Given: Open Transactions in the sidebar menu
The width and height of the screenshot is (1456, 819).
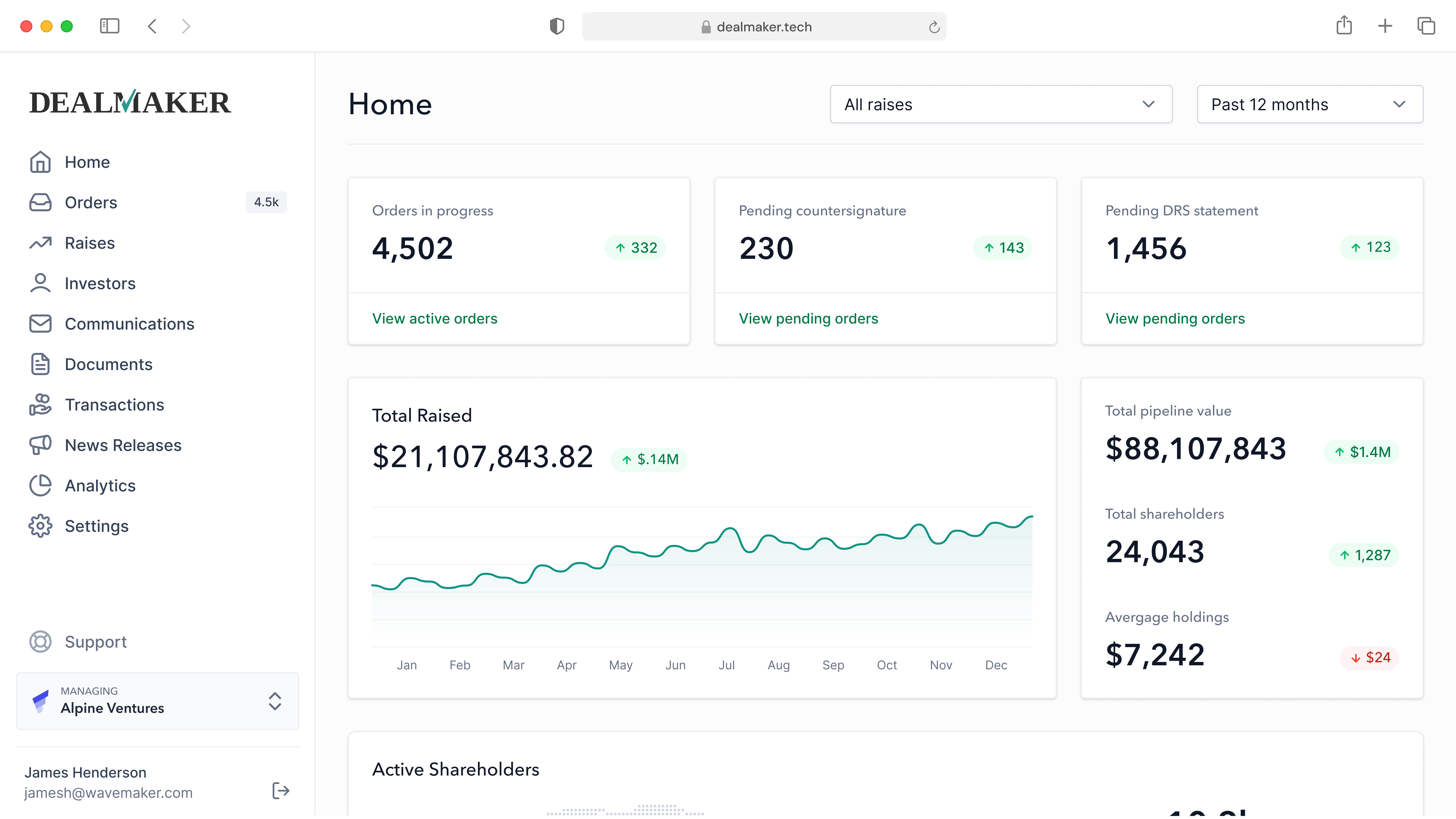Looking at the screenshot, I should [114, 405].
